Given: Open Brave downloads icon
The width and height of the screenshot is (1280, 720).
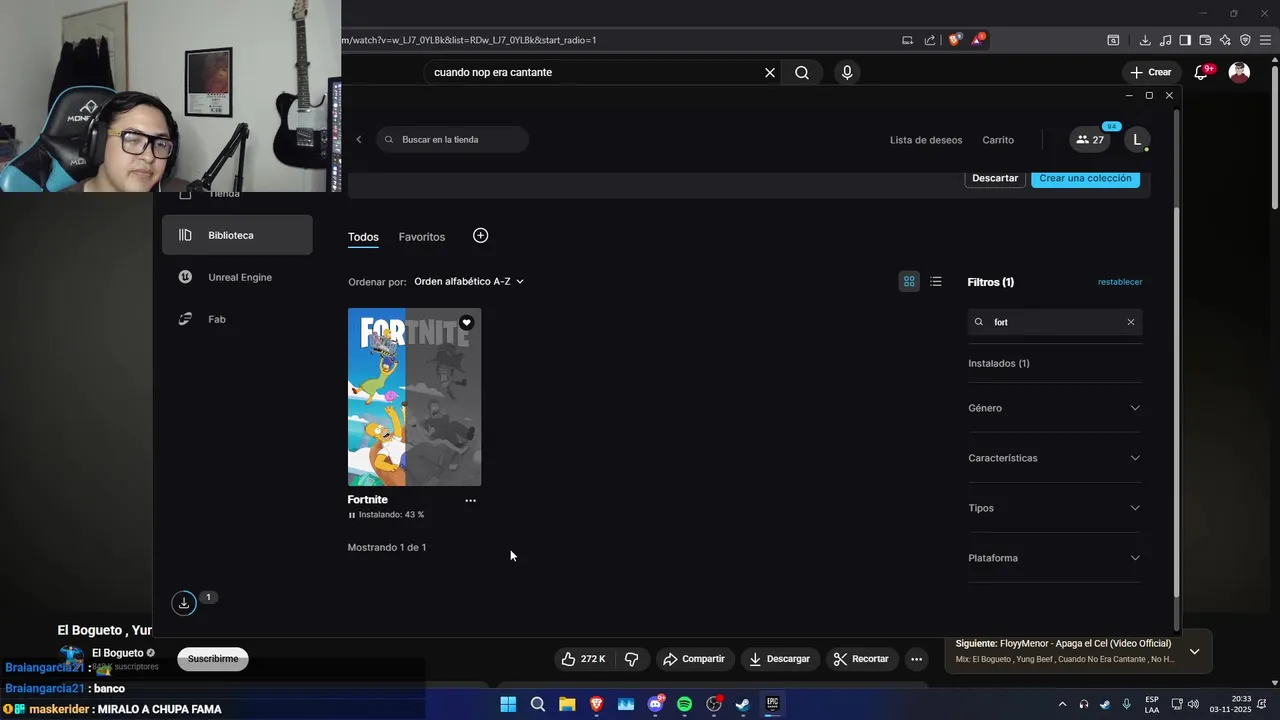Looking at the screenshot, I should coord(1145,40).
